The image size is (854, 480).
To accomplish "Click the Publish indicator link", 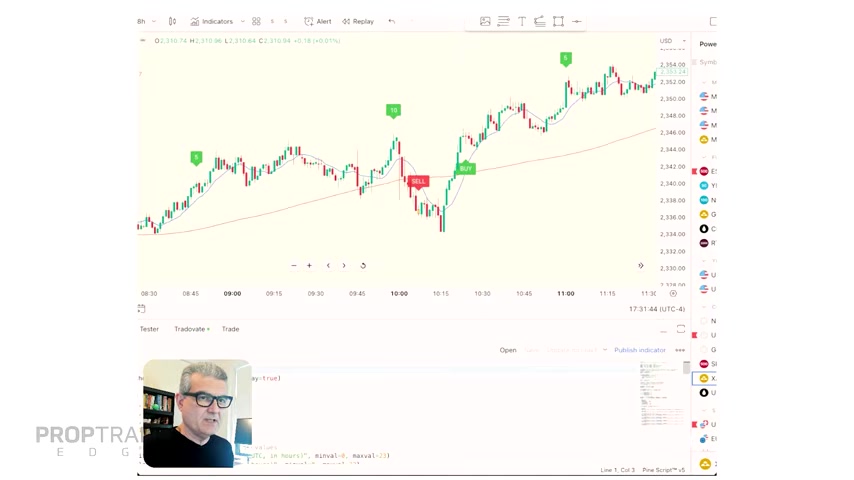I will coord(640,350).
